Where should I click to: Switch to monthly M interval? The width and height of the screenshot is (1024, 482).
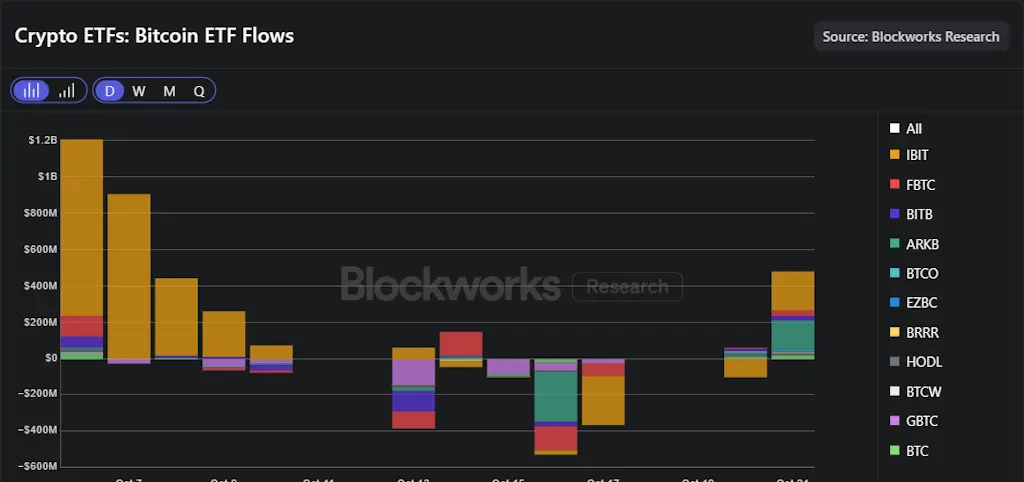pos(169,91)
